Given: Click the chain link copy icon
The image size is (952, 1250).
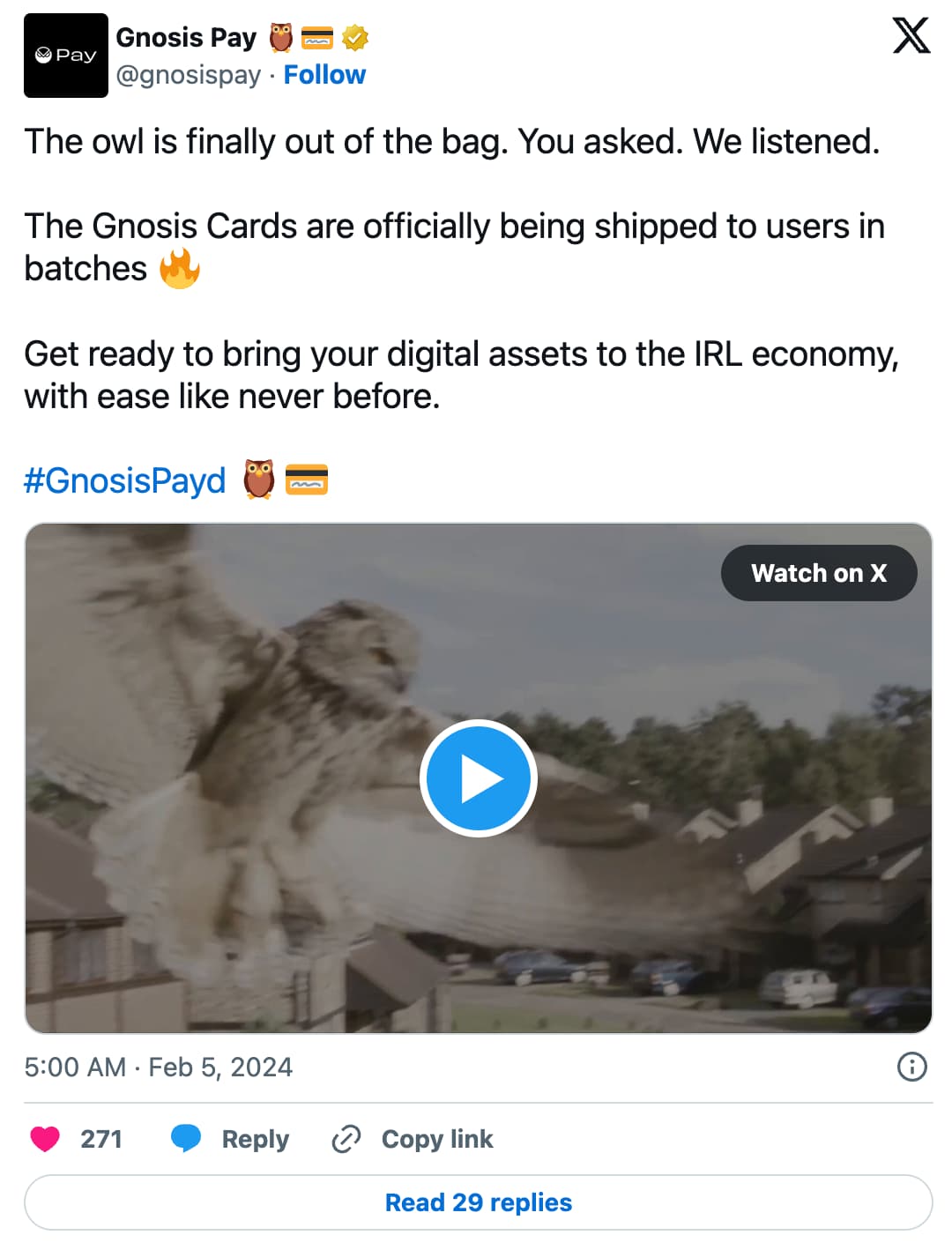Looking at the screenshot, I should pos(346,1139).
